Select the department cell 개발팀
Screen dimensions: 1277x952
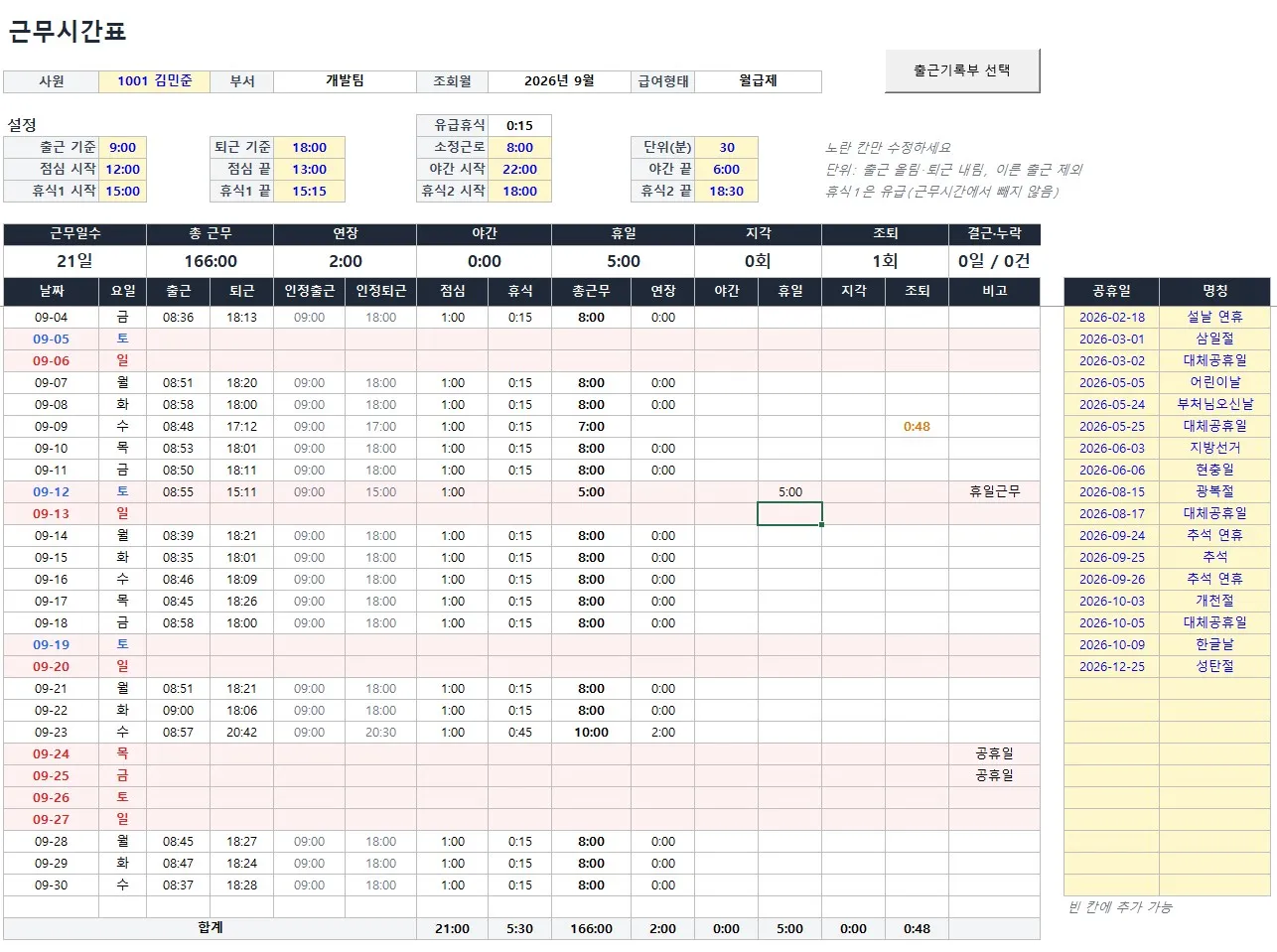345,81
